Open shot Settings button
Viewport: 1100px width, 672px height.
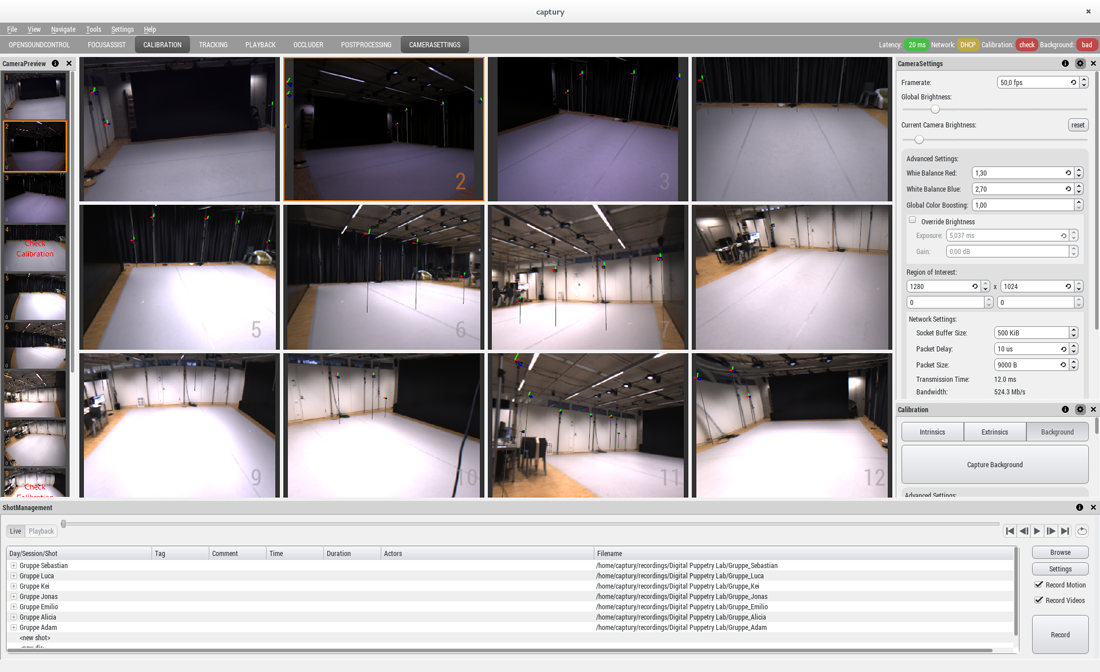tap(1060, 569)
